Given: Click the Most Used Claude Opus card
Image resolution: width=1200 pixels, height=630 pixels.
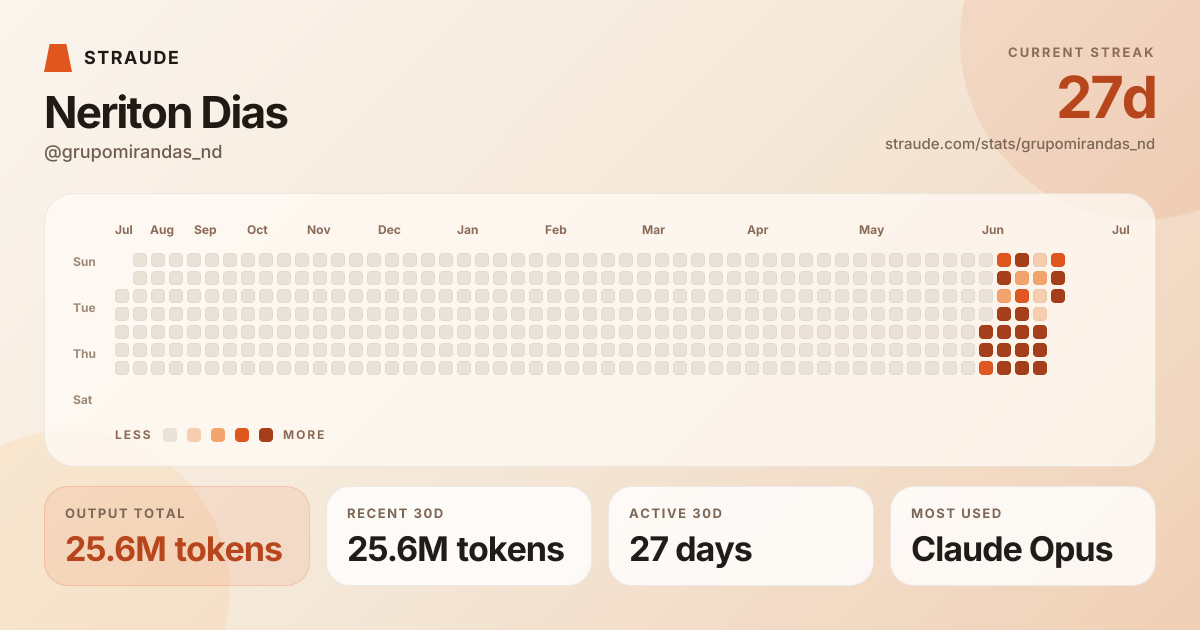Looking at the screenshot, I should click(x=1023, y=536).
